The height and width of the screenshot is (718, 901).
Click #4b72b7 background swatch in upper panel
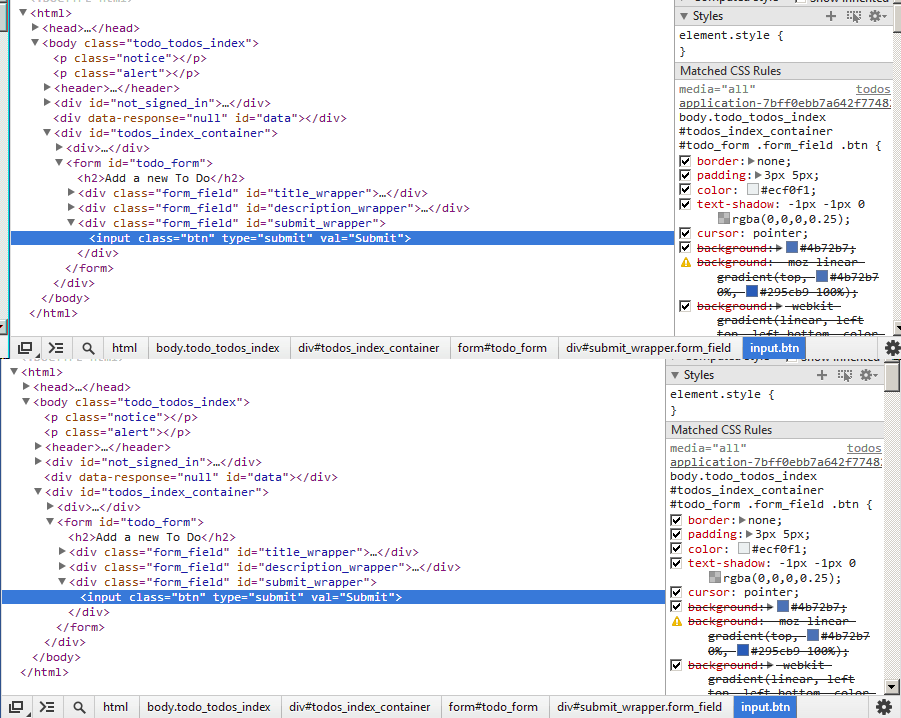[791, 248]
